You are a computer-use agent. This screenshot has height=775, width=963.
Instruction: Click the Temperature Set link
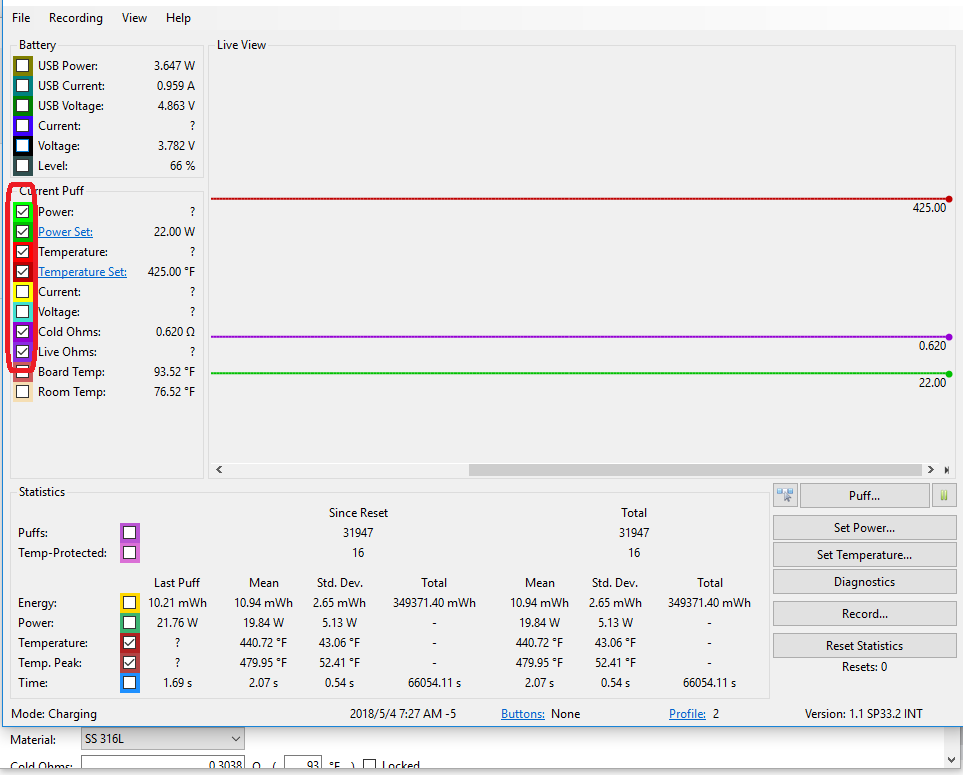[x=82, y=272]
